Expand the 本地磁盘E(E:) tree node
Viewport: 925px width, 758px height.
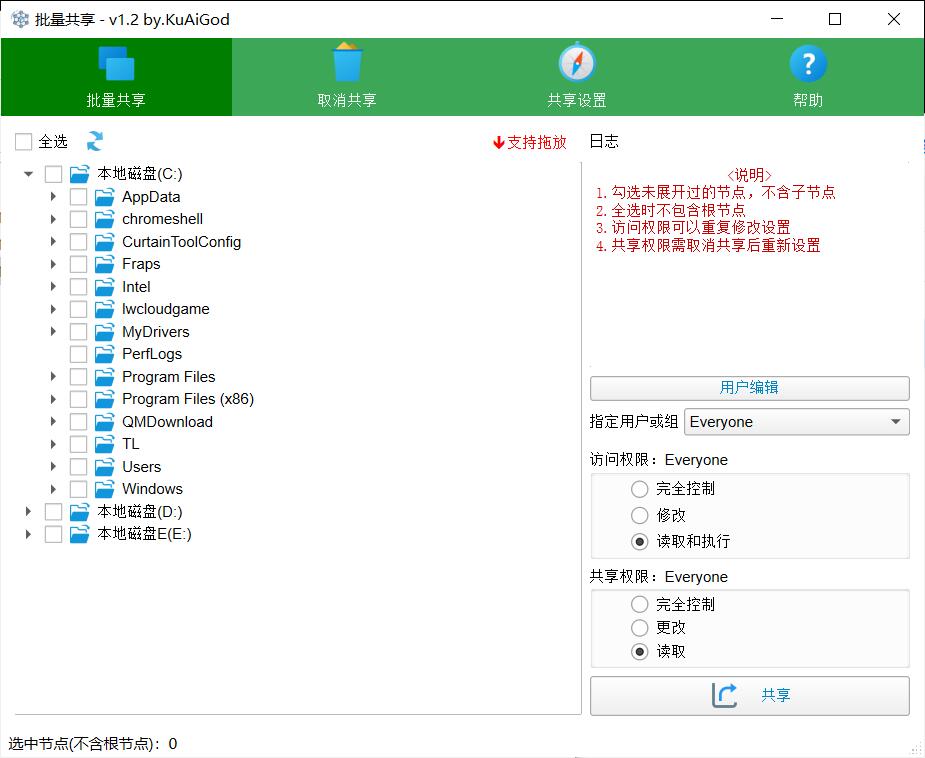[x=29, y=534]
